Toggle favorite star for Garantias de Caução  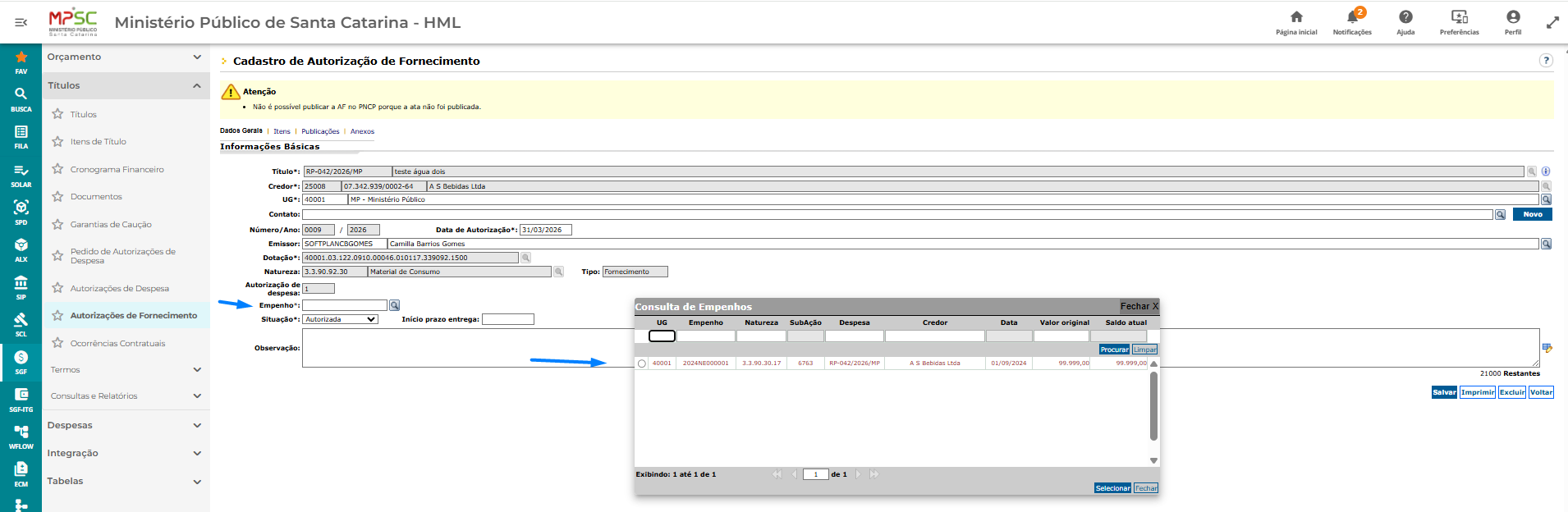[57, 224]
